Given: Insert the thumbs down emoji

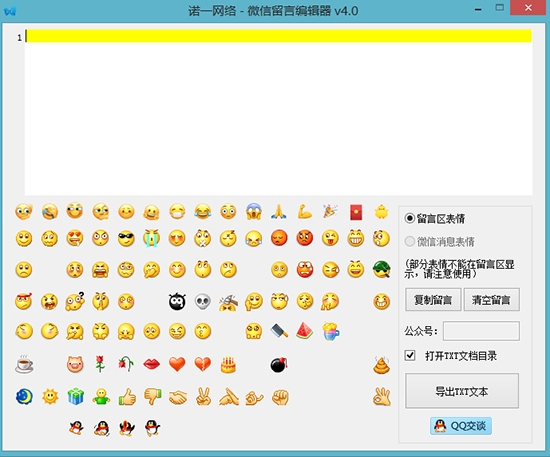Looking at the screenshot, I should pos(153,396).
